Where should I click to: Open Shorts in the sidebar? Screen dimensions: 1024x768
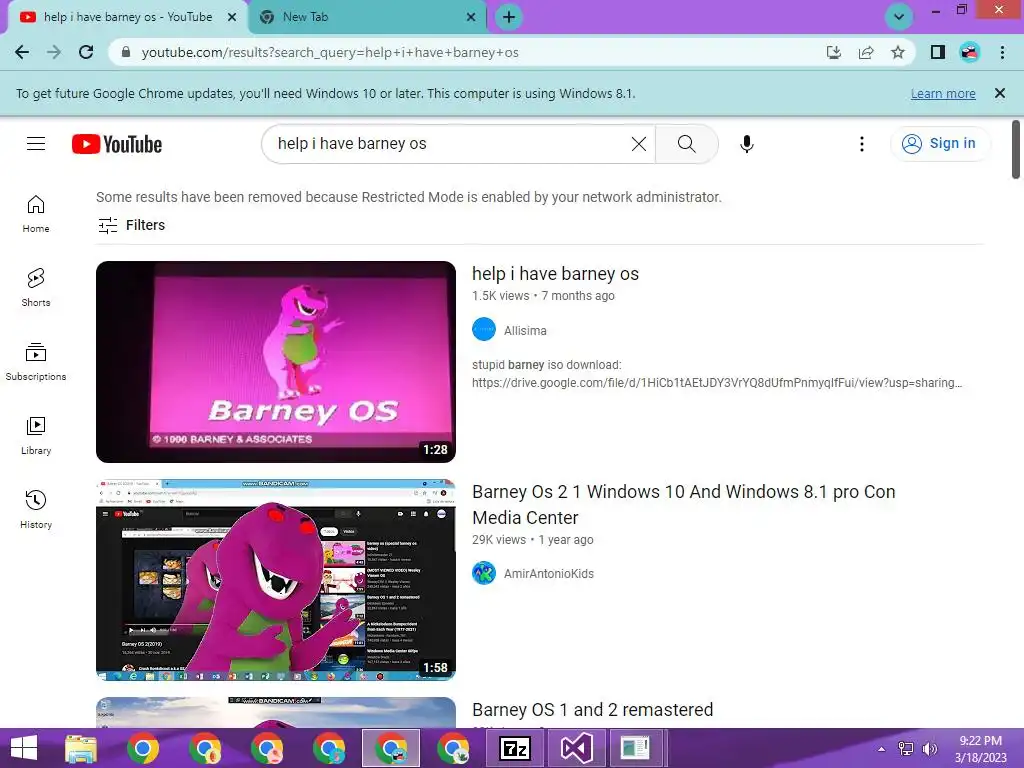36,287
